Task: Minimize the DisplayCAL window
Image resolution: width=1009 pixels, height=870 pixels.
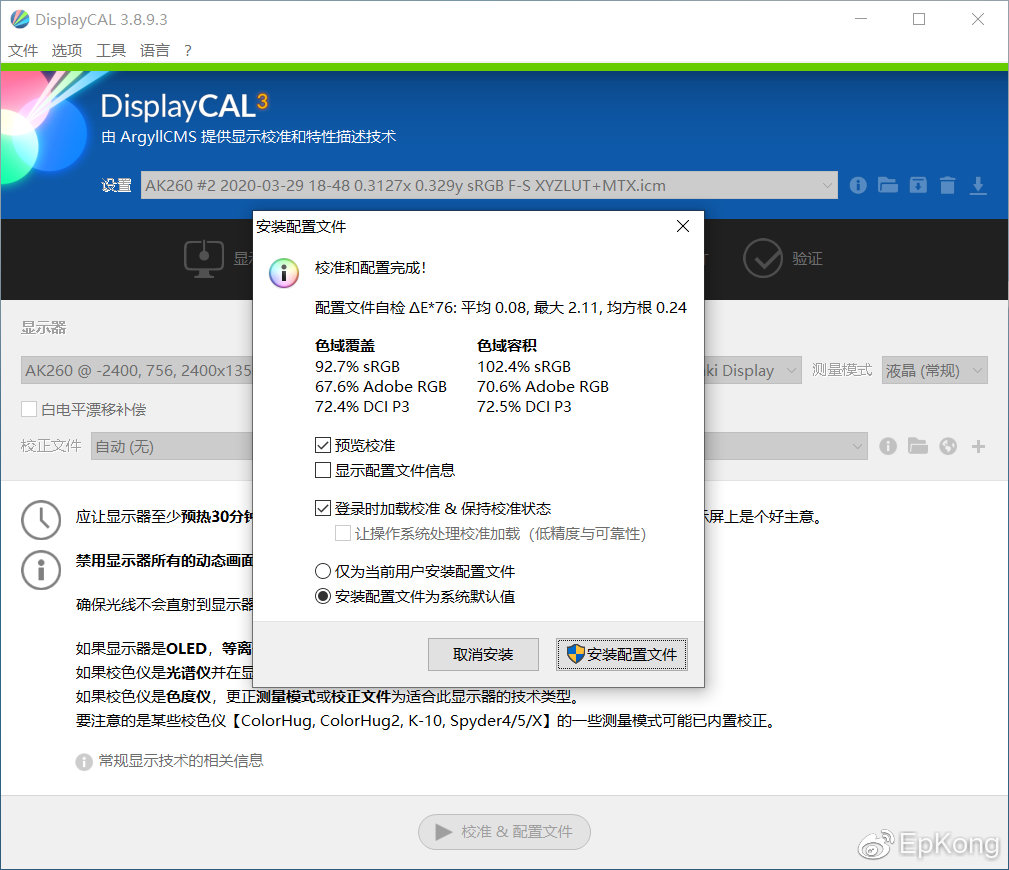Action: pyautogui.click(x=860, y=19)
